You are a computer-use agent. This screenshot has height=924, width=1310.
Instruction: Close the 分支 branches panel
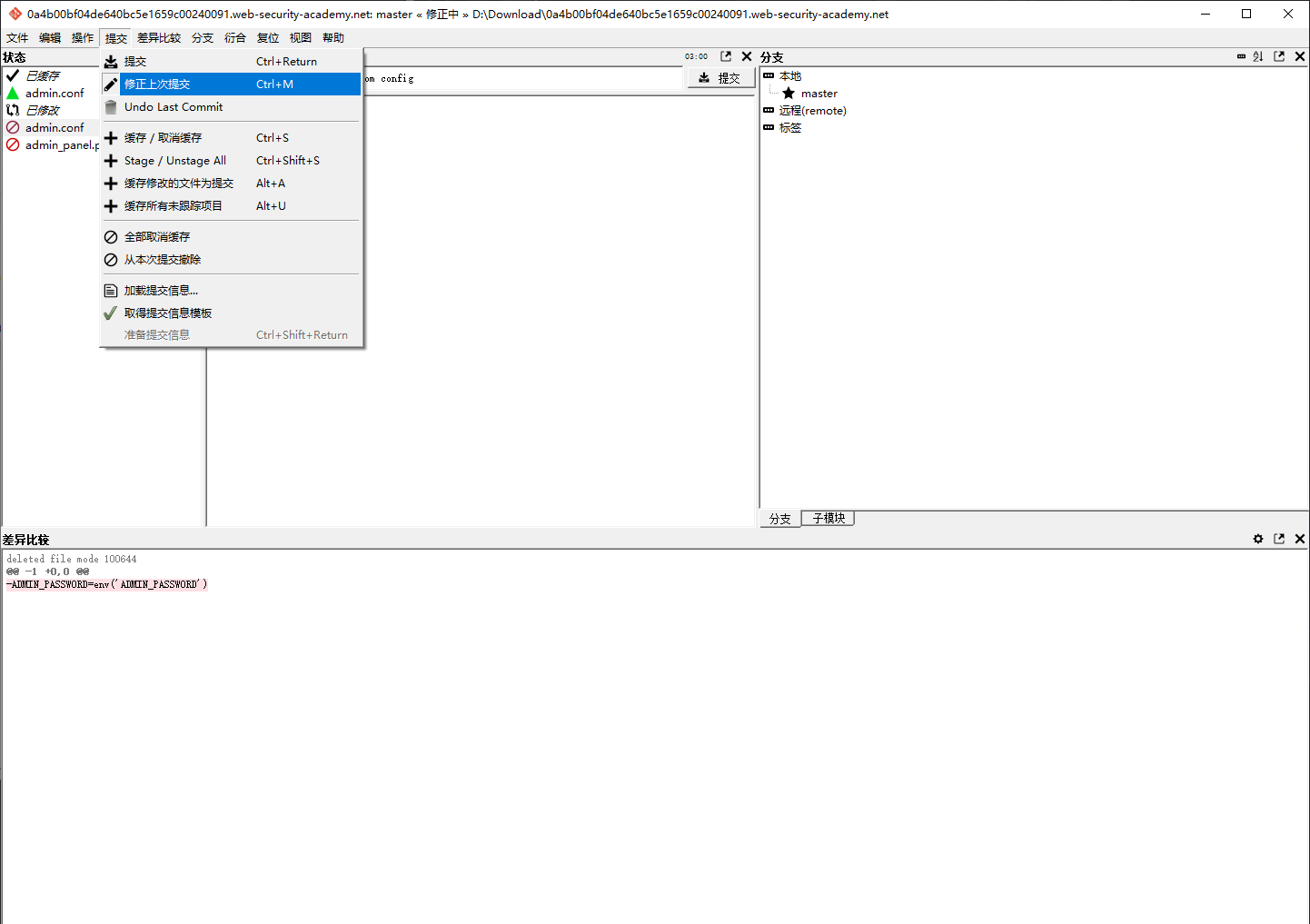click(1300, 56)
